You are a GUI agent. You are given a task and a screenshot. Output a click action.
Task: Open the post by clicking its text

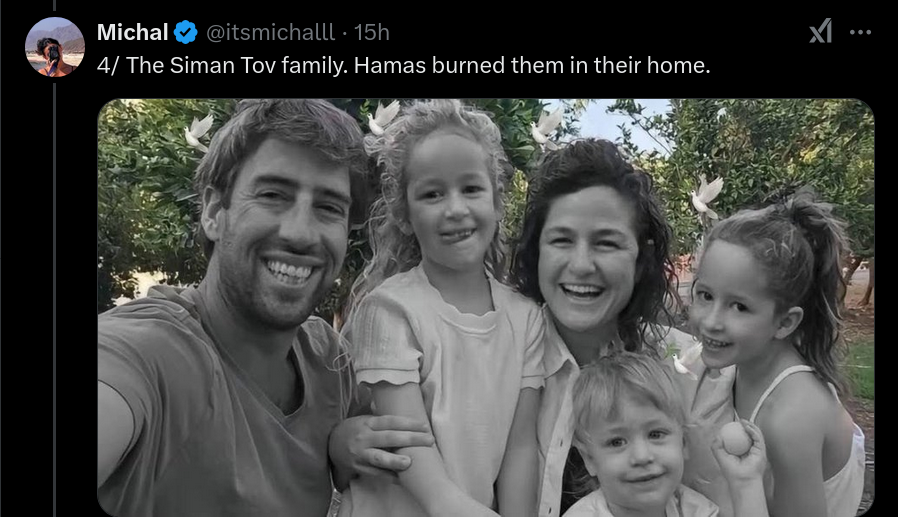click(x=403, y=65)
